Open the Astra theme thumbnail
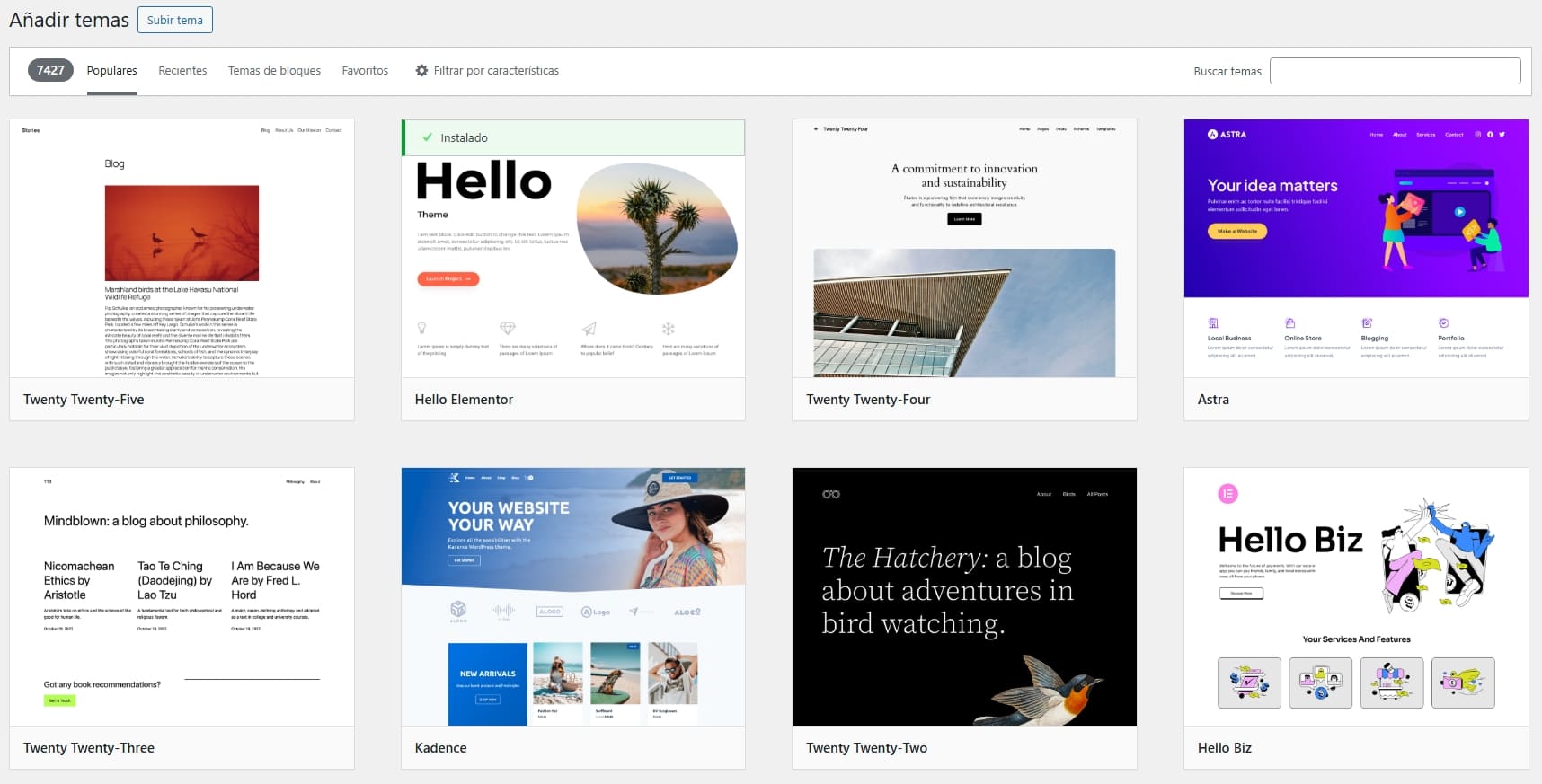The image size is (1542, 784). click(x=1356, y=248)
